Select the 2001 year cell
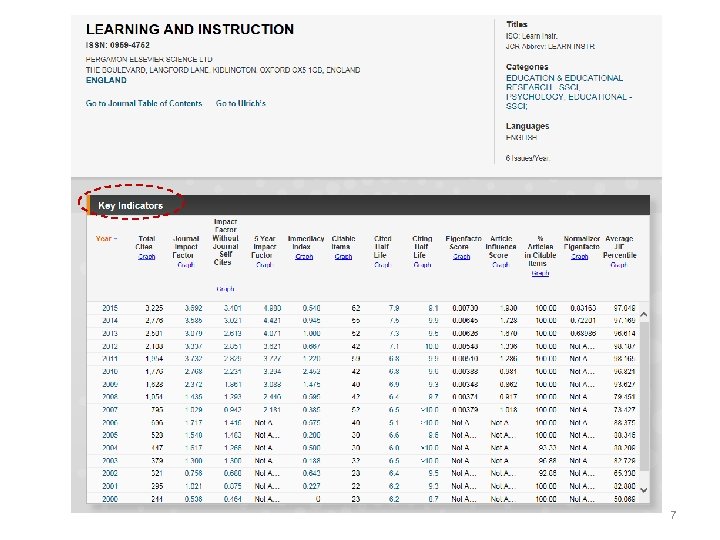Screen dimensions: 720x540 [x=110, y=486]
